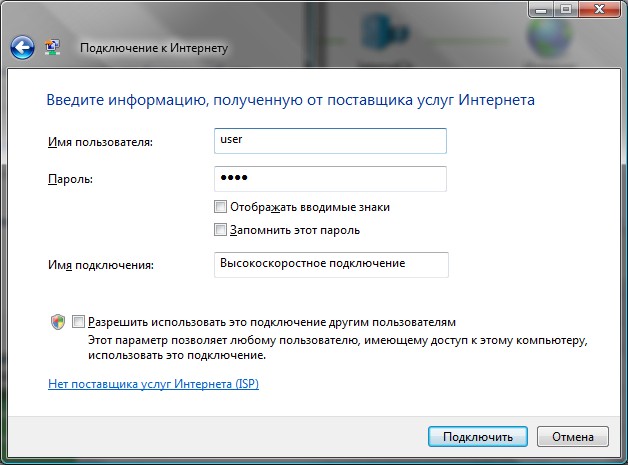Click the Имя пользователя label

pos(101,142)
